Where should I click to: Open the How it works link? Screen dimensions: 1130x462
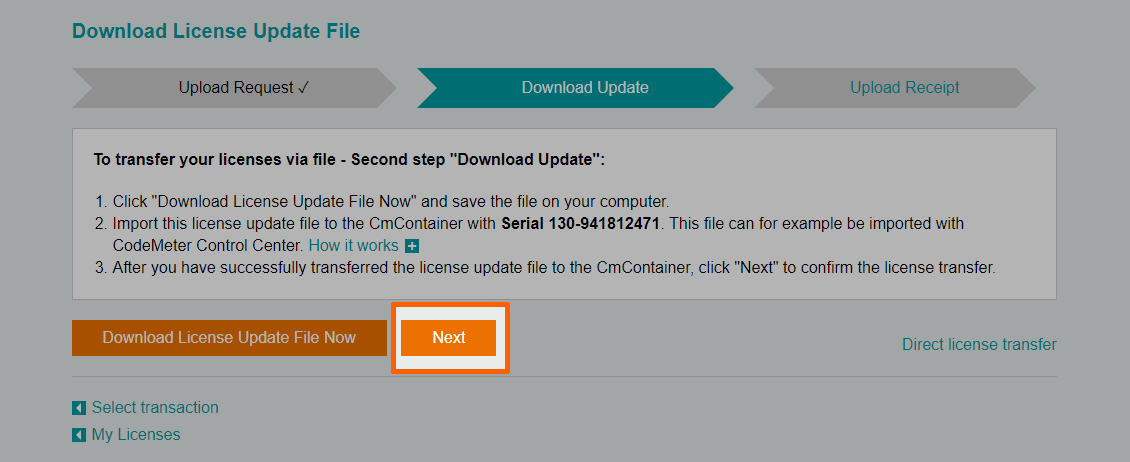pos(353,245)
